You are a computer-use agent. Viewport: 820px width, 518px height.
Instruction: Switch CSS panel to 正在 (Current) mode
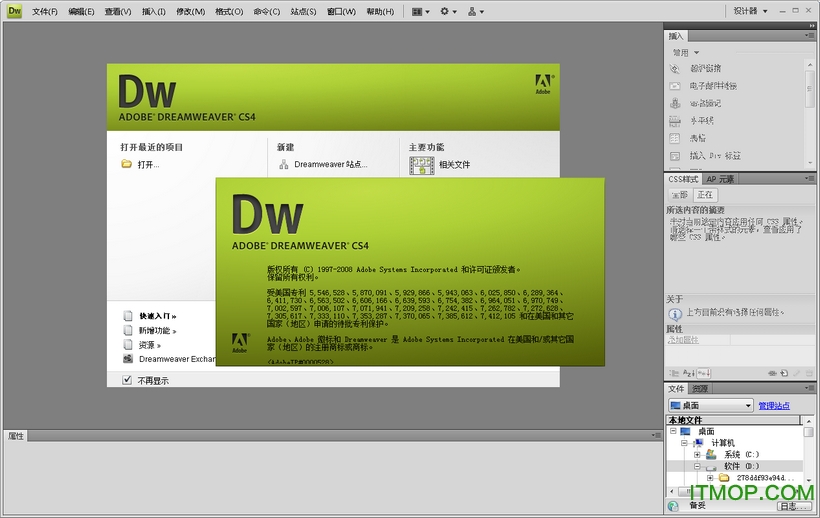705,195
